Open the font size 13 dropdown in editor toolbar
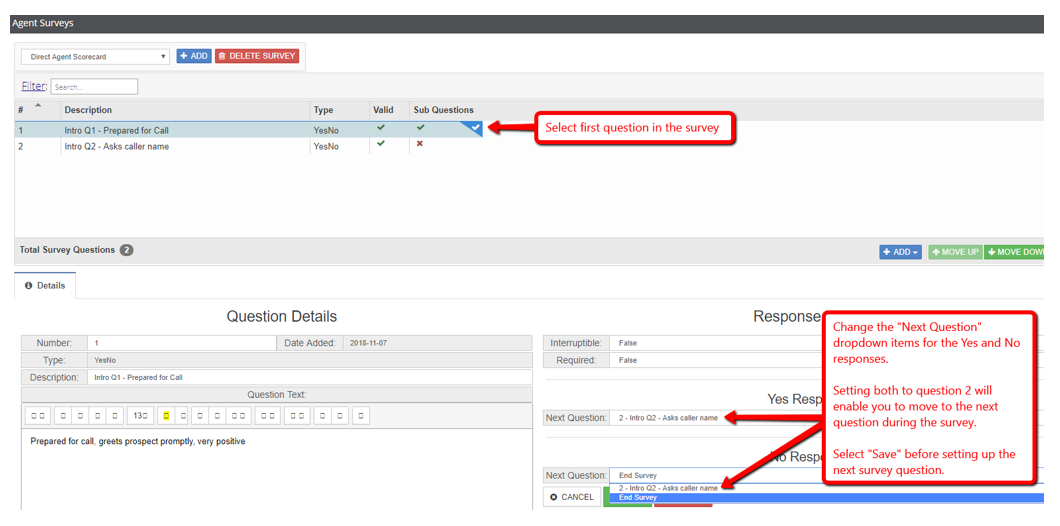This screenshot has width=1060, height=526. click(x=139, y=416)
